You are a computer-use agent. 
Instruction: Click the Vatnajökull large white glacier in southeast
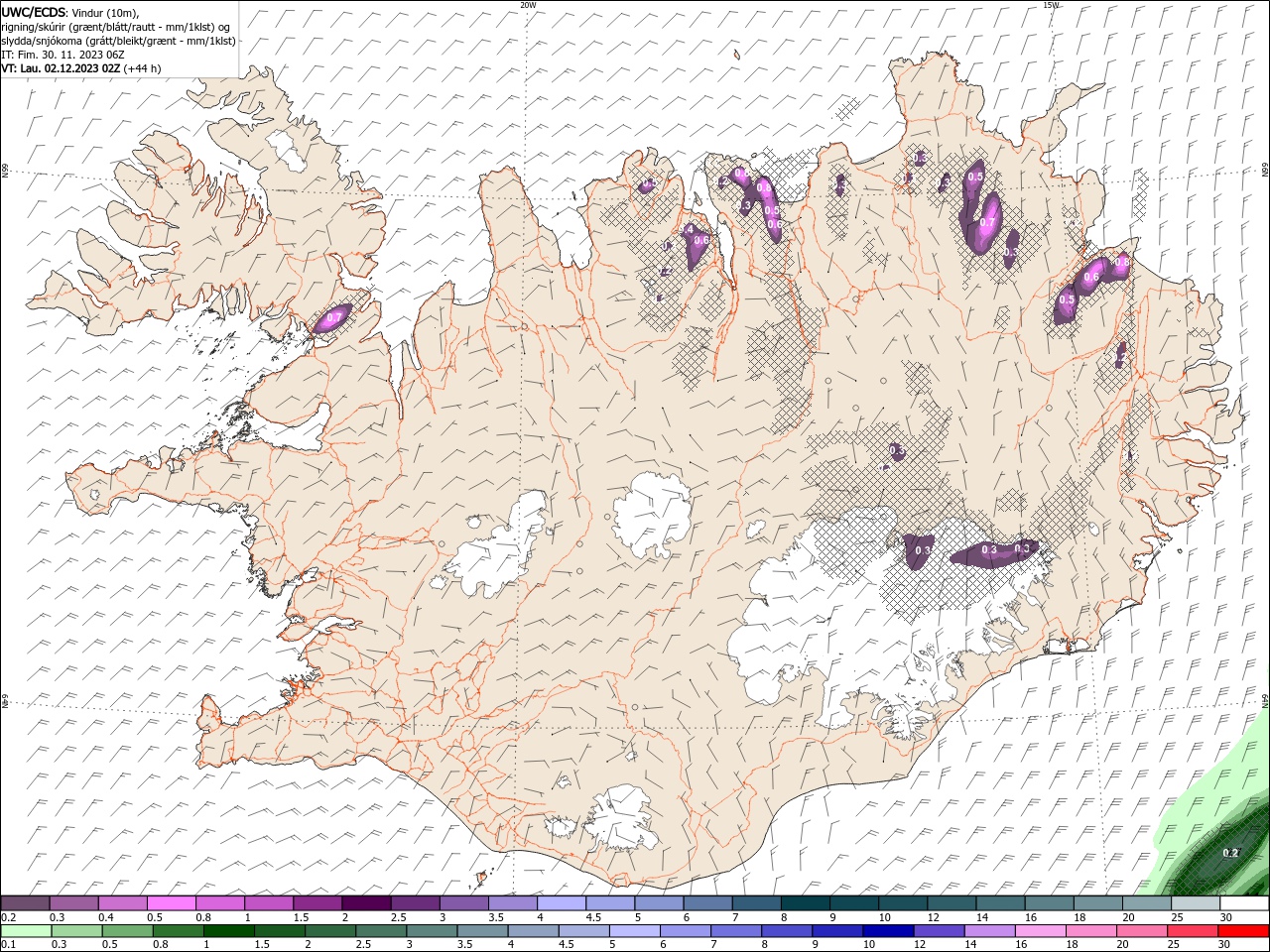click(x=843, y=625)
